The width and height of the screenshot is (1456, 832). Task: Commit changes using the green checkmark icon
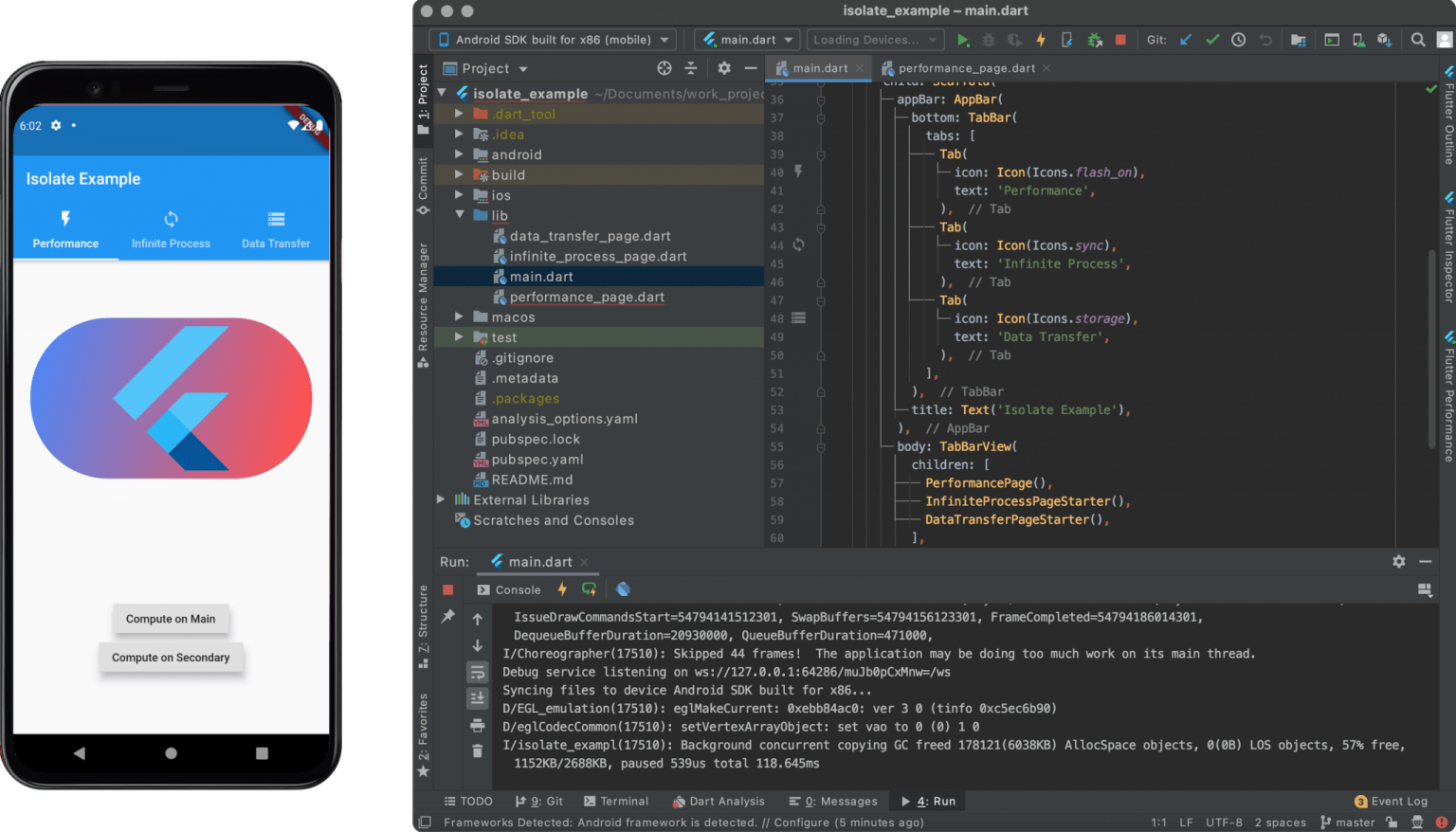coord(1211,39)
